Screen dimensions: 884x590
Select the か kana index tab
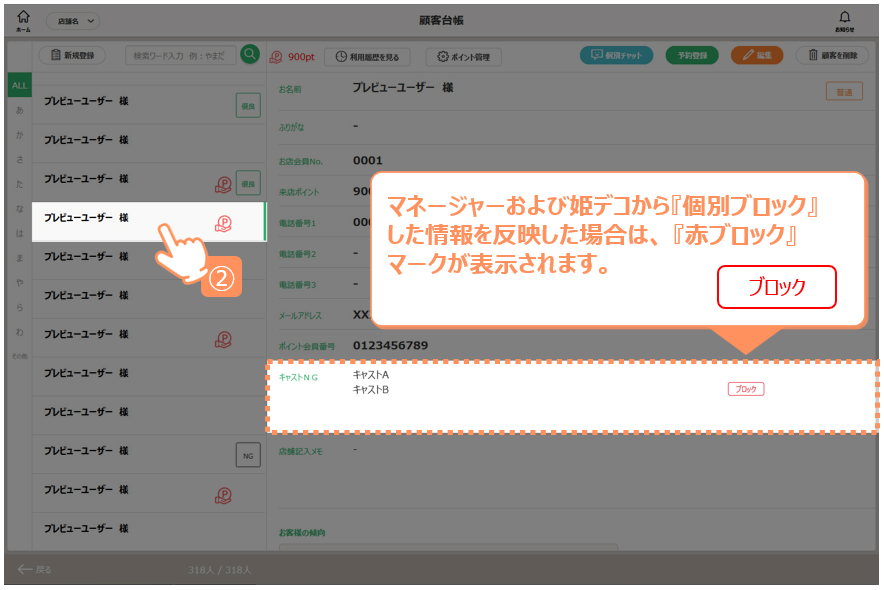point(19,135)
